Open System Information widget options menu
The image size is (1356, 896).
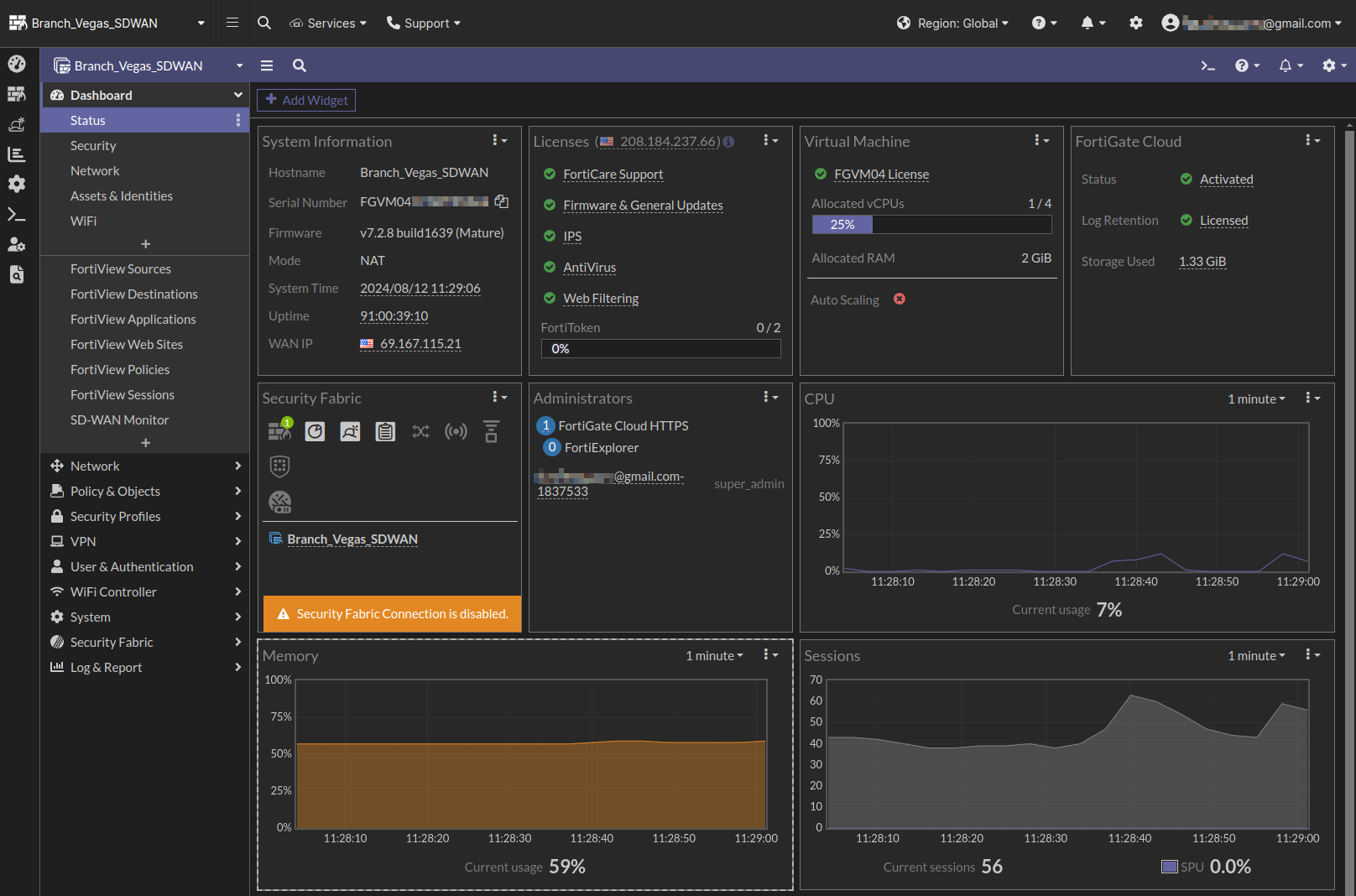tap(498, 141)
